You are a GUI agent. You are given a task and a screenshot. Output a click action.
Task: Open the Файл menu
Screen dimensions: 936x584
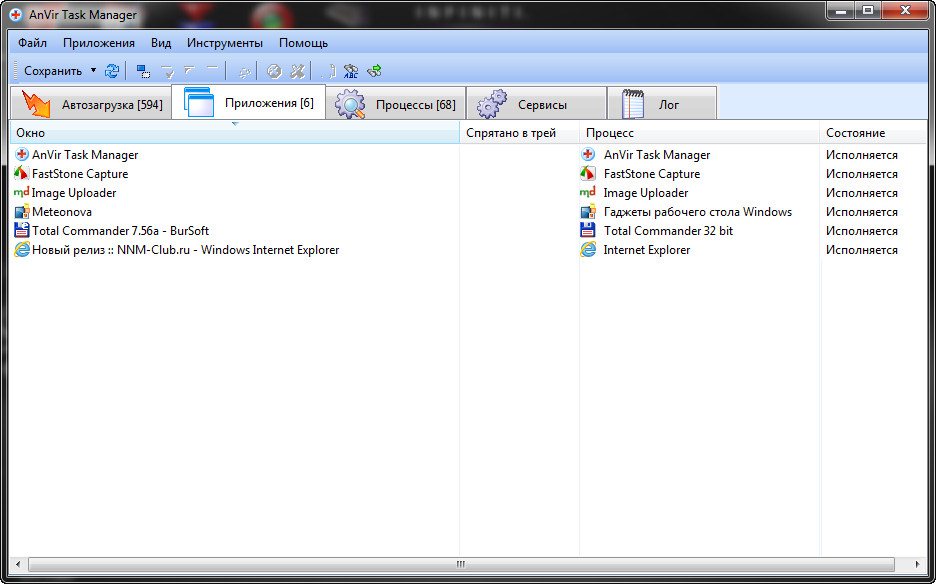[32, 43]
